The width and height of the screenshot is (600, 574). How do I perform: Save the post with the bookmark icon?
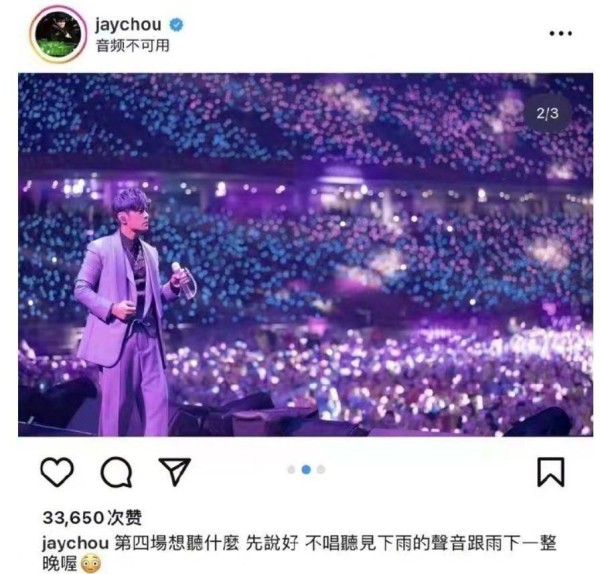pos(551,472)
